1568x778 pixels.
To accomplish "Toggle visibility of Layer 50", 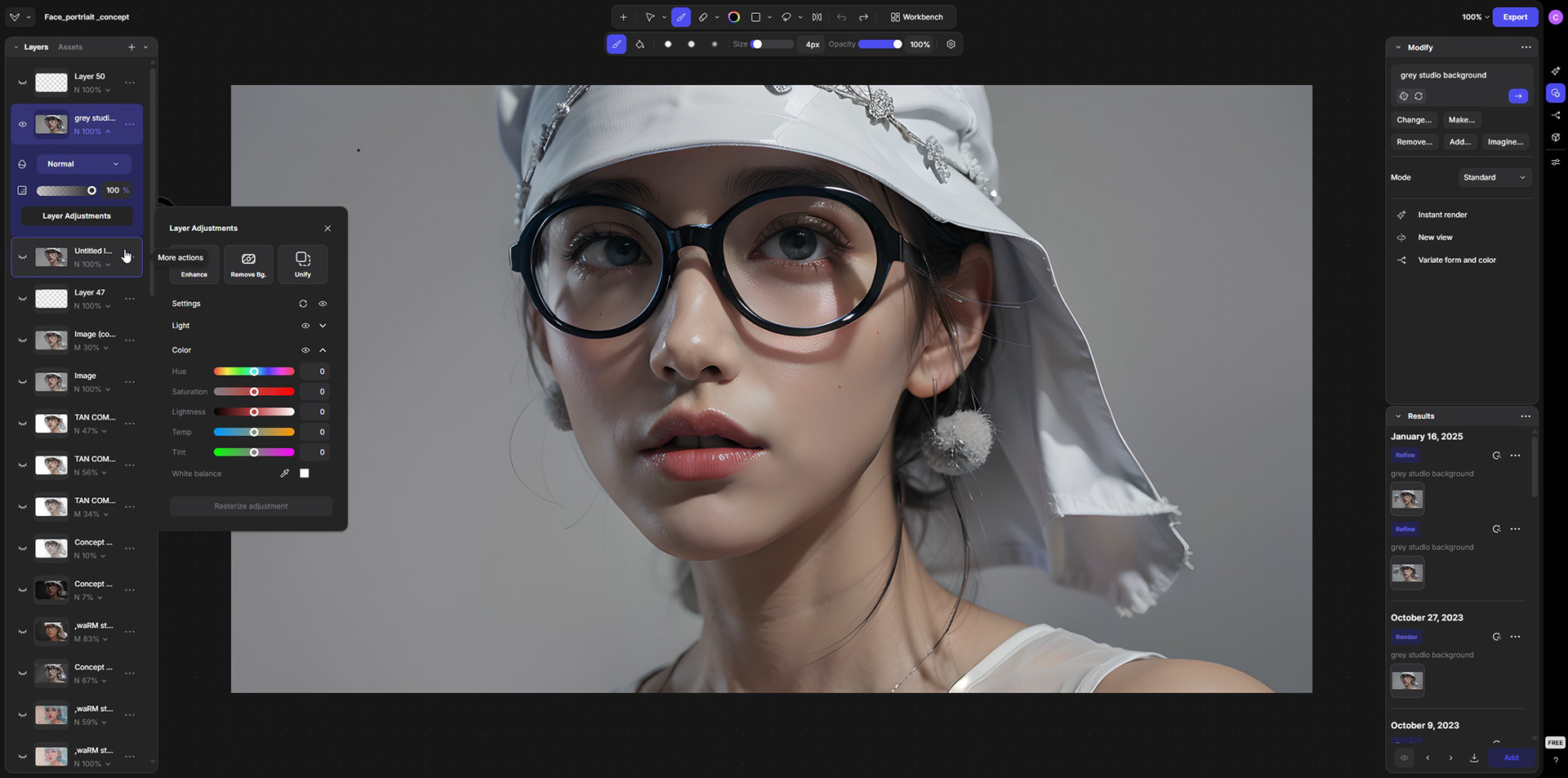I will point(23,83).
